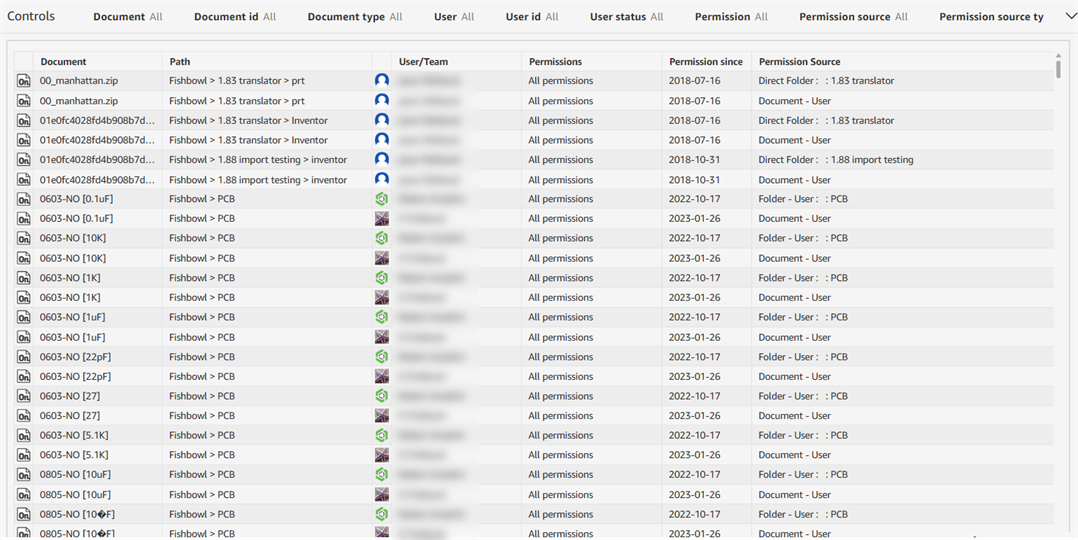This screenshot has width=1078, height=540.
Task: Open the User status filter control
Action: 626,17
